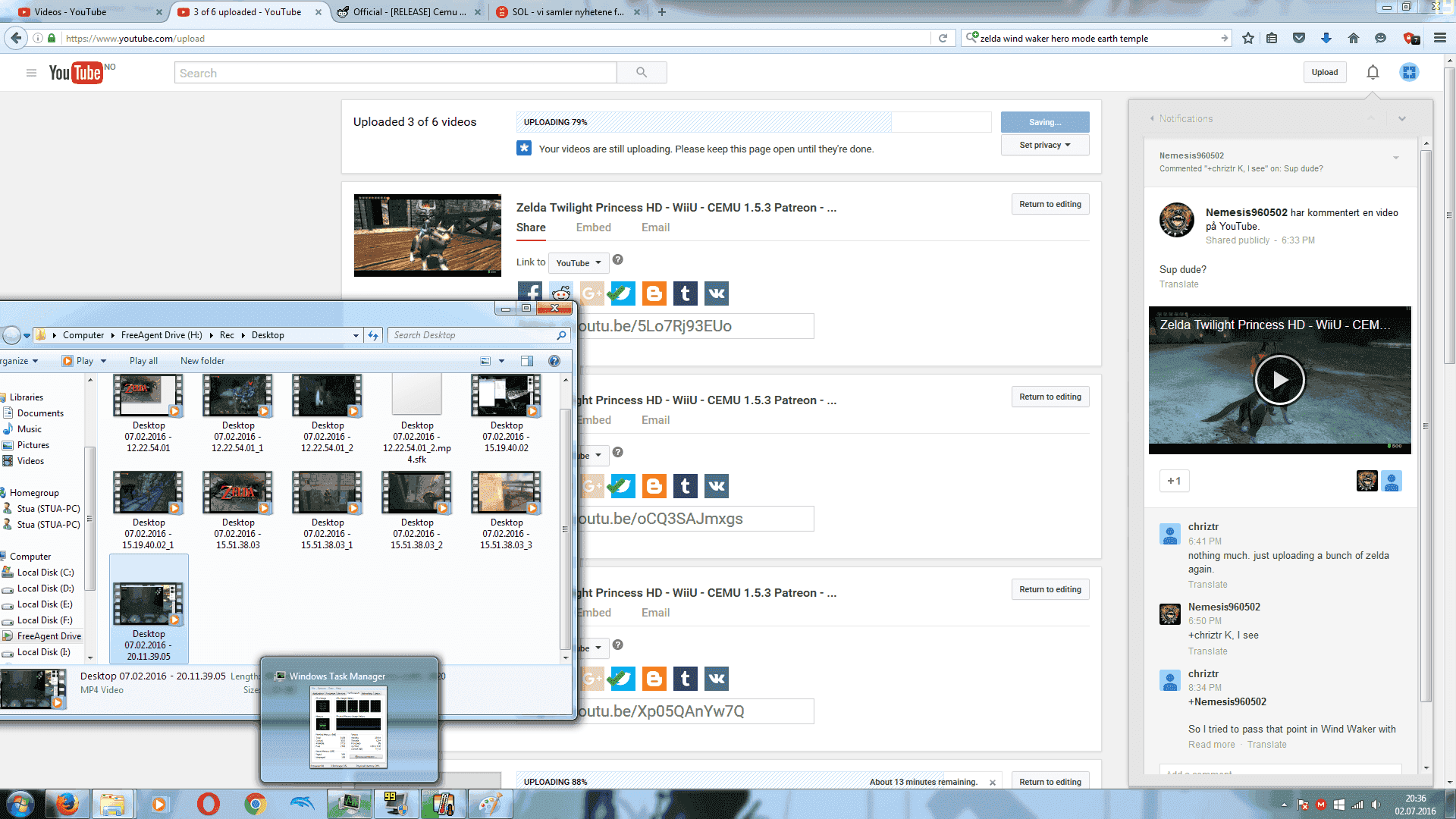This screenshot has width=1456, height=819.
Task: Share the 5Lo7Rj93EUo video on Blogger
Action: point(654,293)
